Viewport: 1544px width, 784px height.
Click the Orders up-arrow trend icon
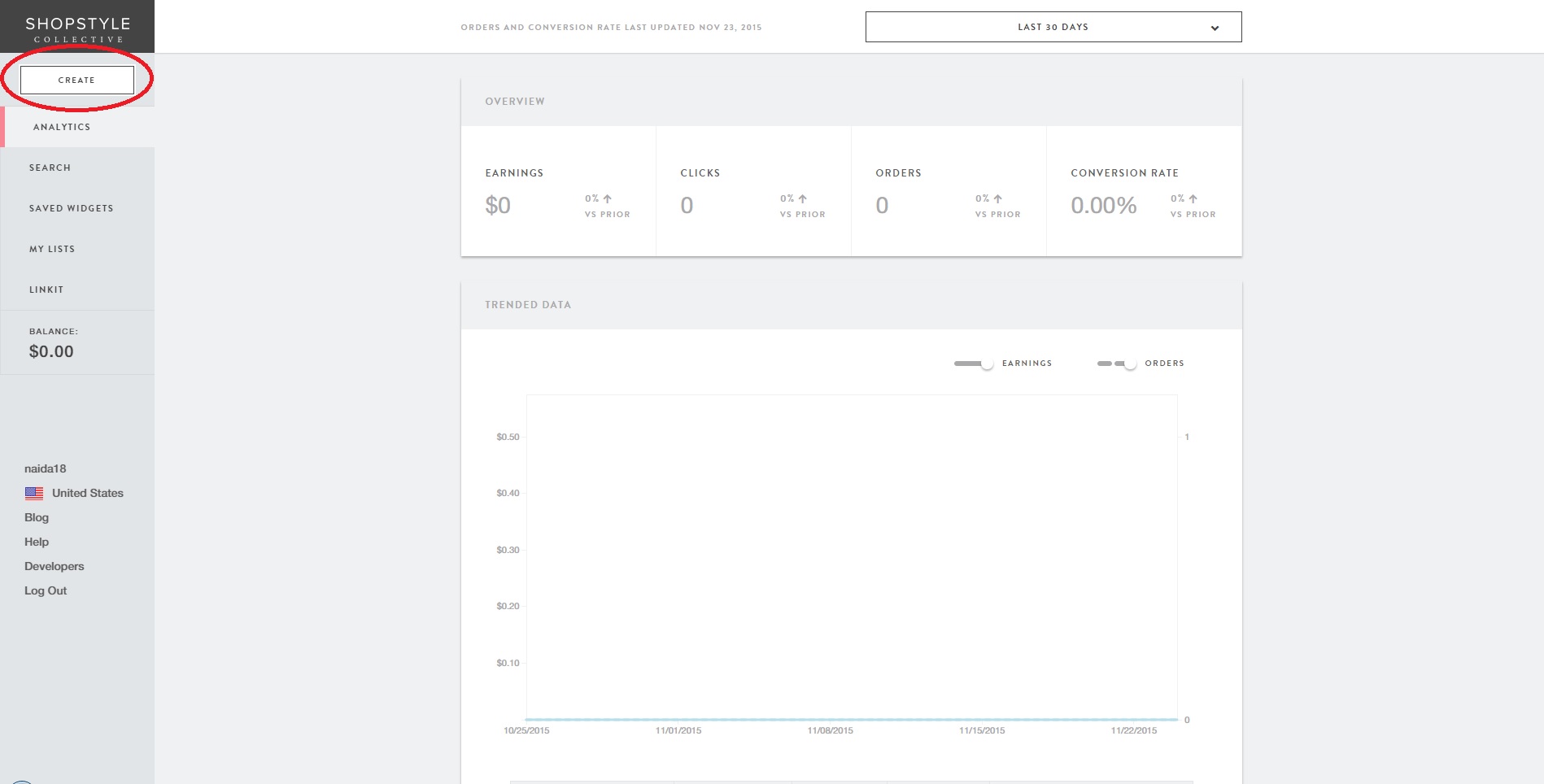998,198
